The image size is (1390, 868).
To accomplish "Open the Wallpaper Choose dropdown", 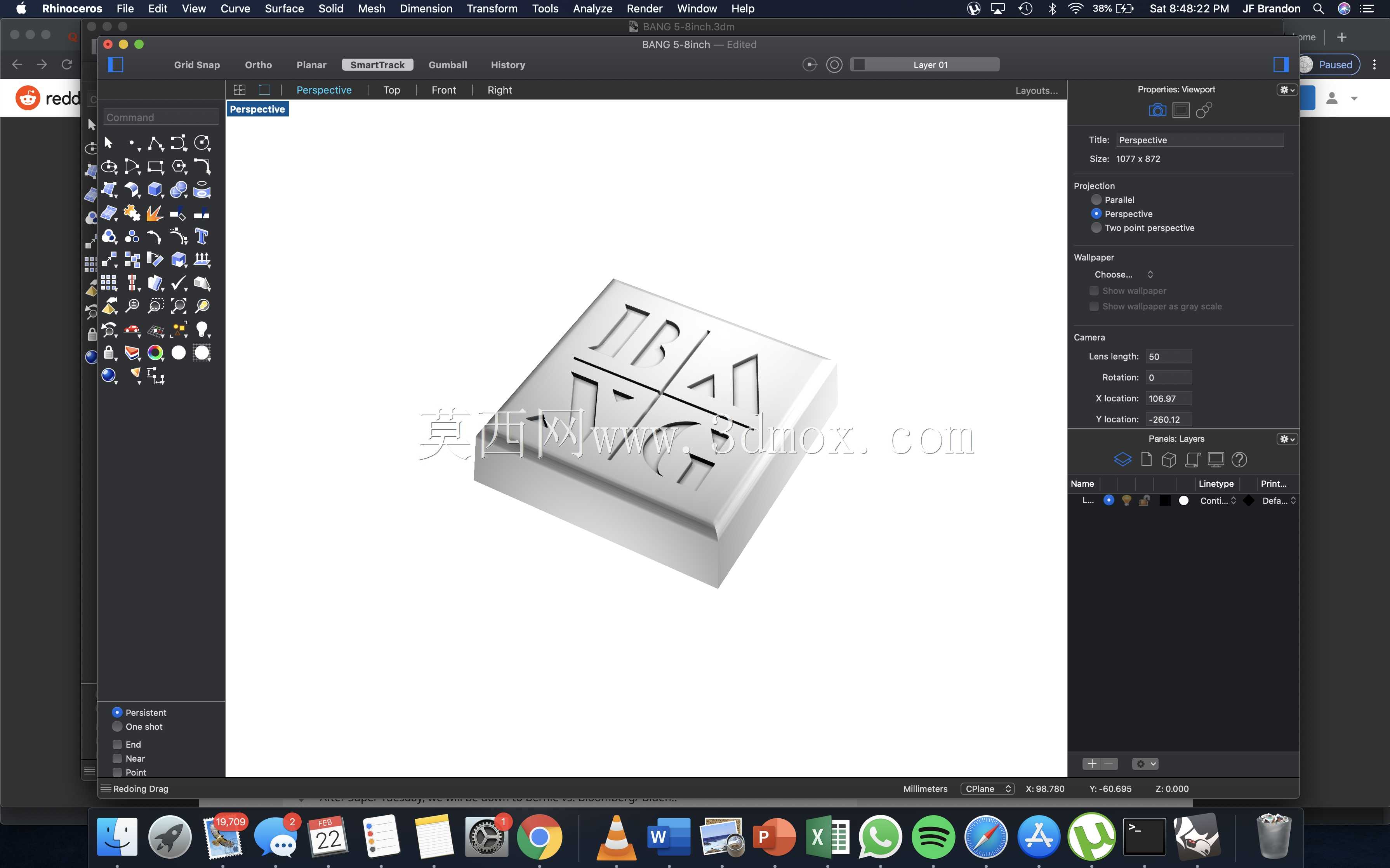I will coord(1123,274).
